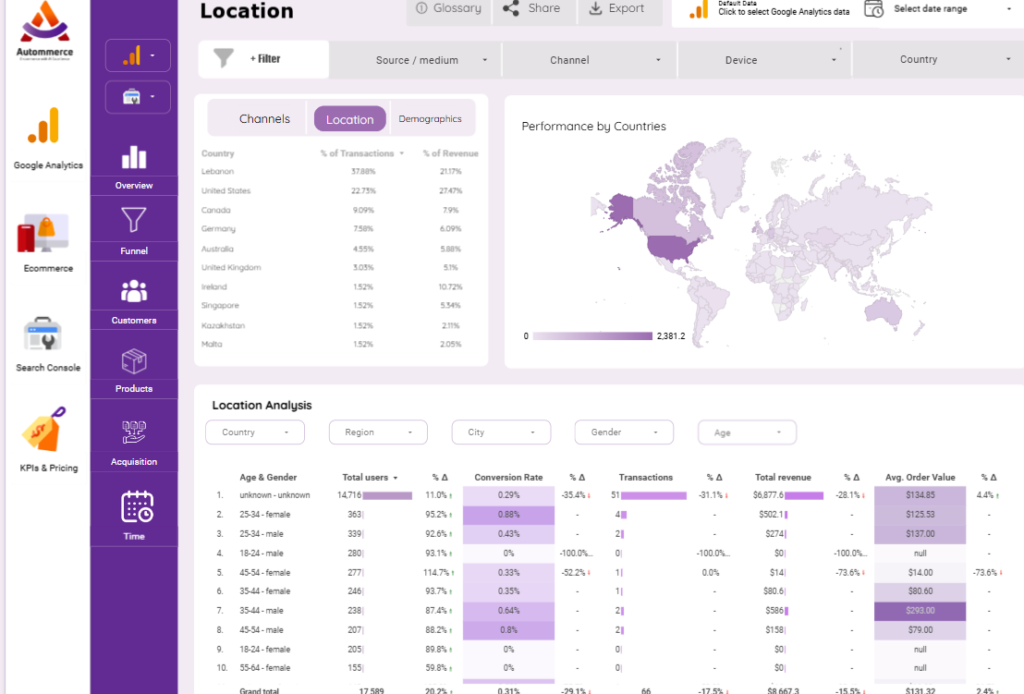This screenshot has width=1024, height=694.
Task: Click Australia on the world map
Action: tap(884, 312)
